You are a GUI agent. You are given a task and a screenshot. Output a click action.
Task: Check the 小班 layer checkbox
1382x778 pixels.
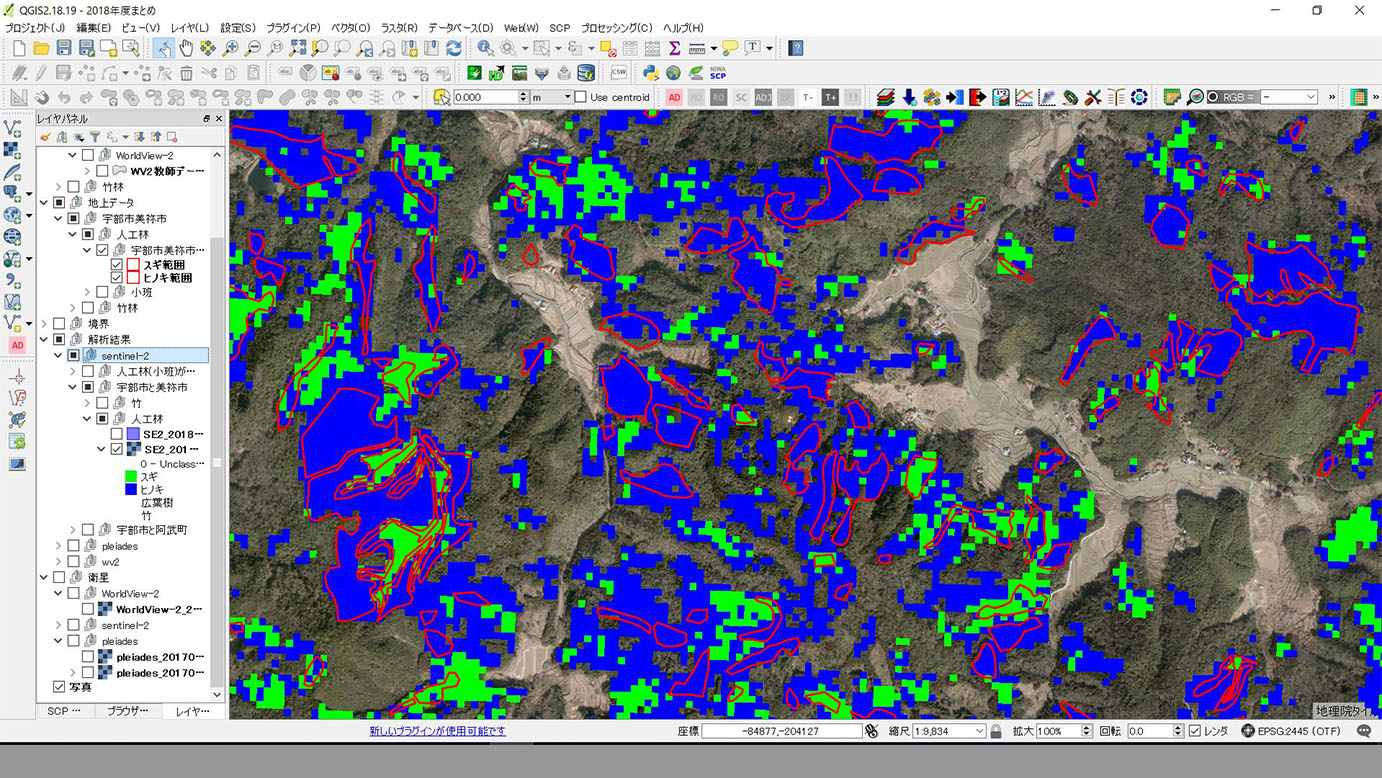coord(102,293)
